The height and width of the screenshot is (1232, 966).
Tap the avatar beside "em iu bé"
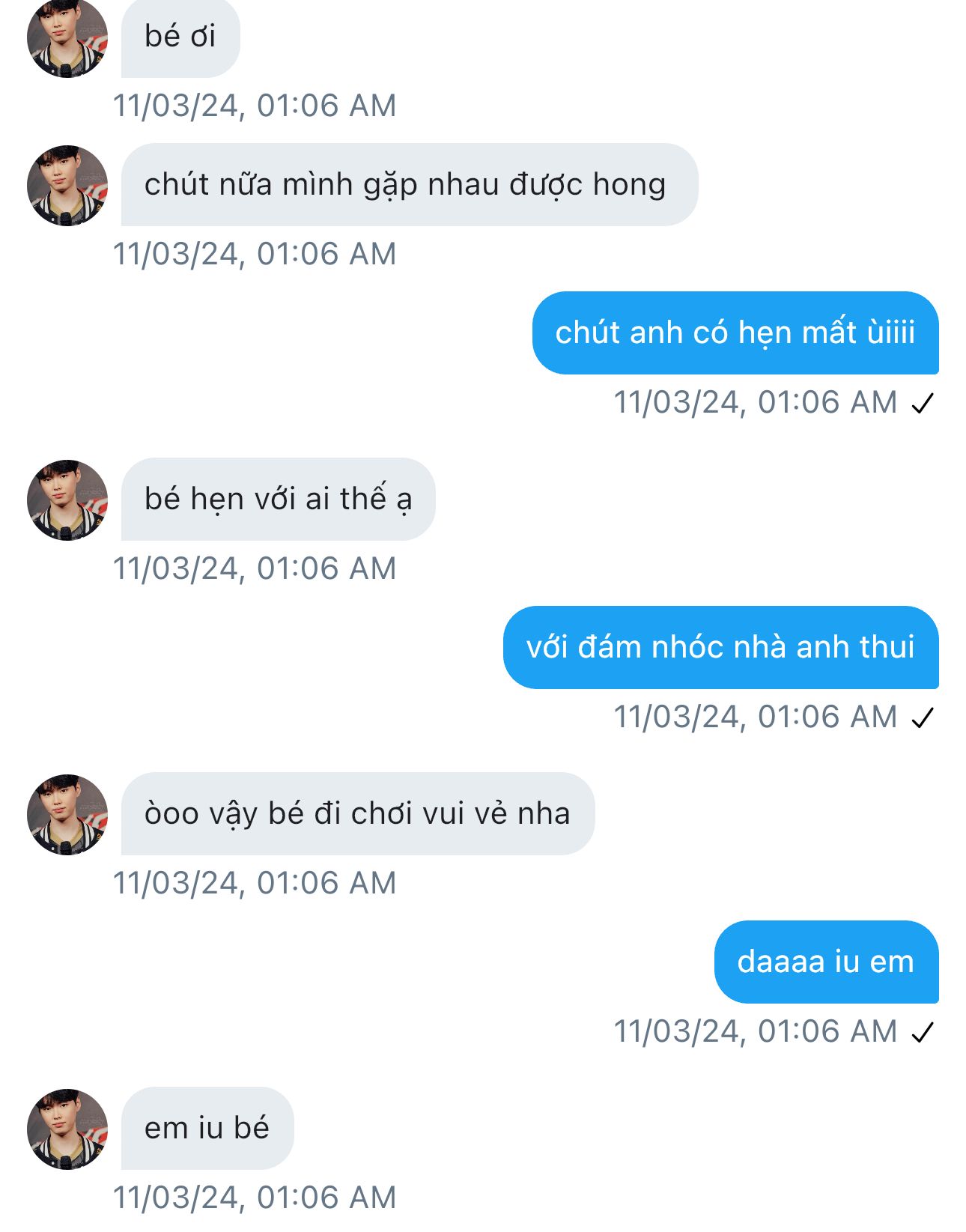coord(67,1129)
